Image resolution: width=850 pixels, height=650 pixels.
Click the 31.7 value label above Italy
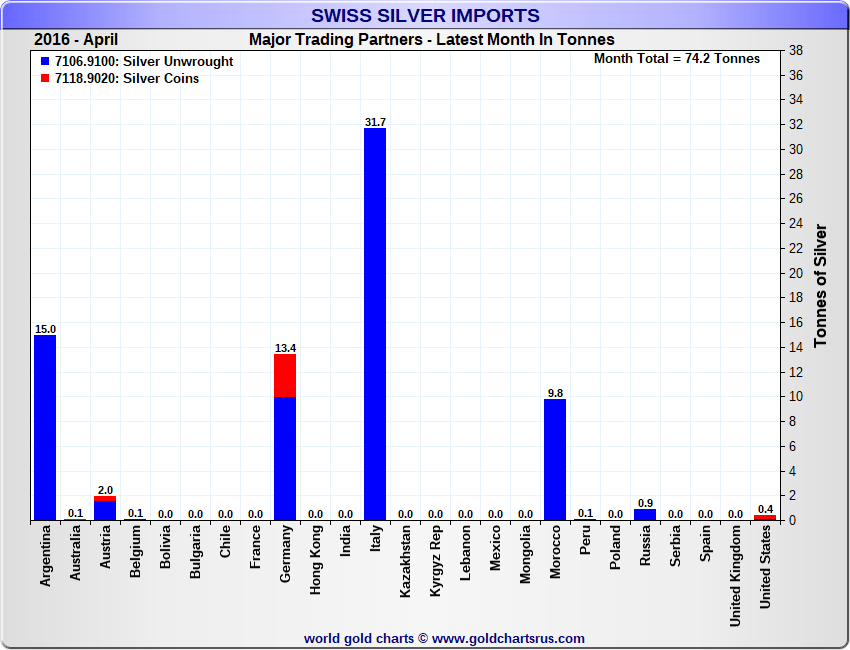[x=375, y=122]
